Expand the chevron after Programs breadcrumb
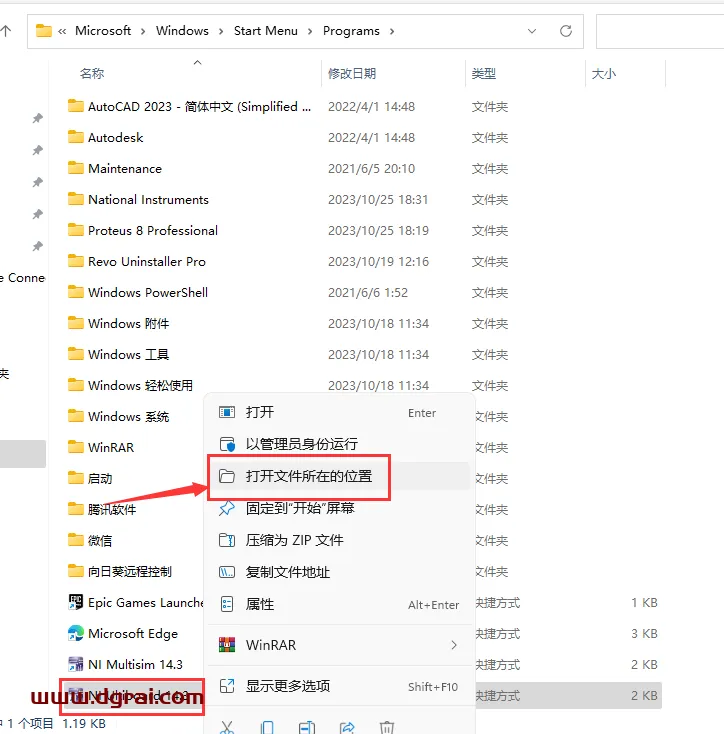 click(x=392, y=31)
